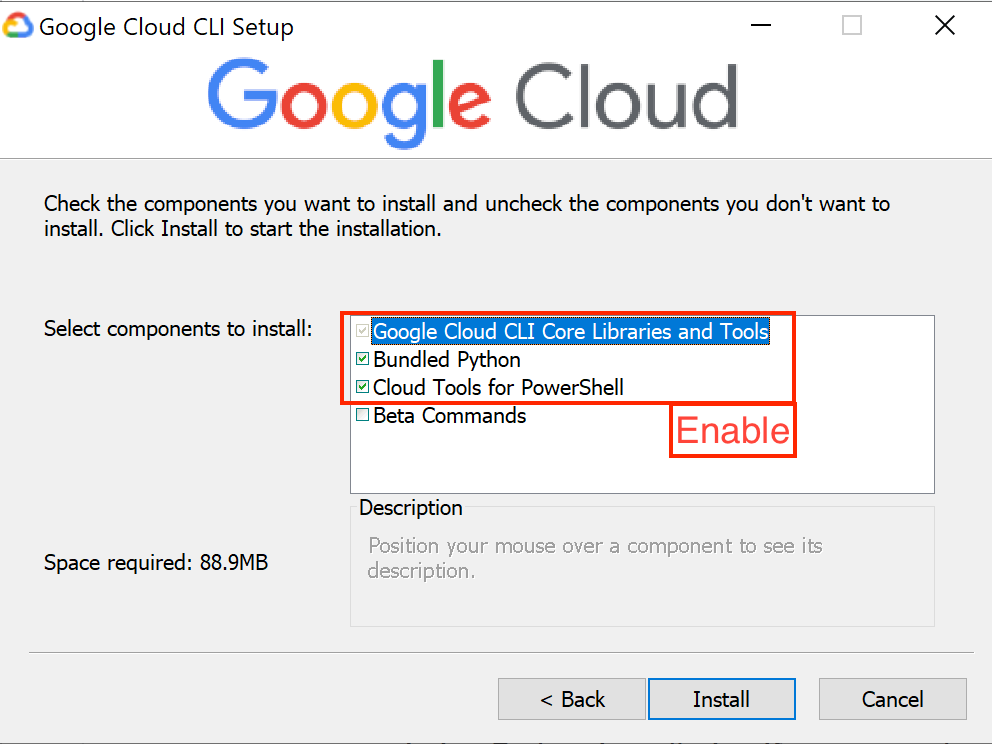992x744 pixels.
Task: Maximize the setup window
Action: click(x=852, y=26)
